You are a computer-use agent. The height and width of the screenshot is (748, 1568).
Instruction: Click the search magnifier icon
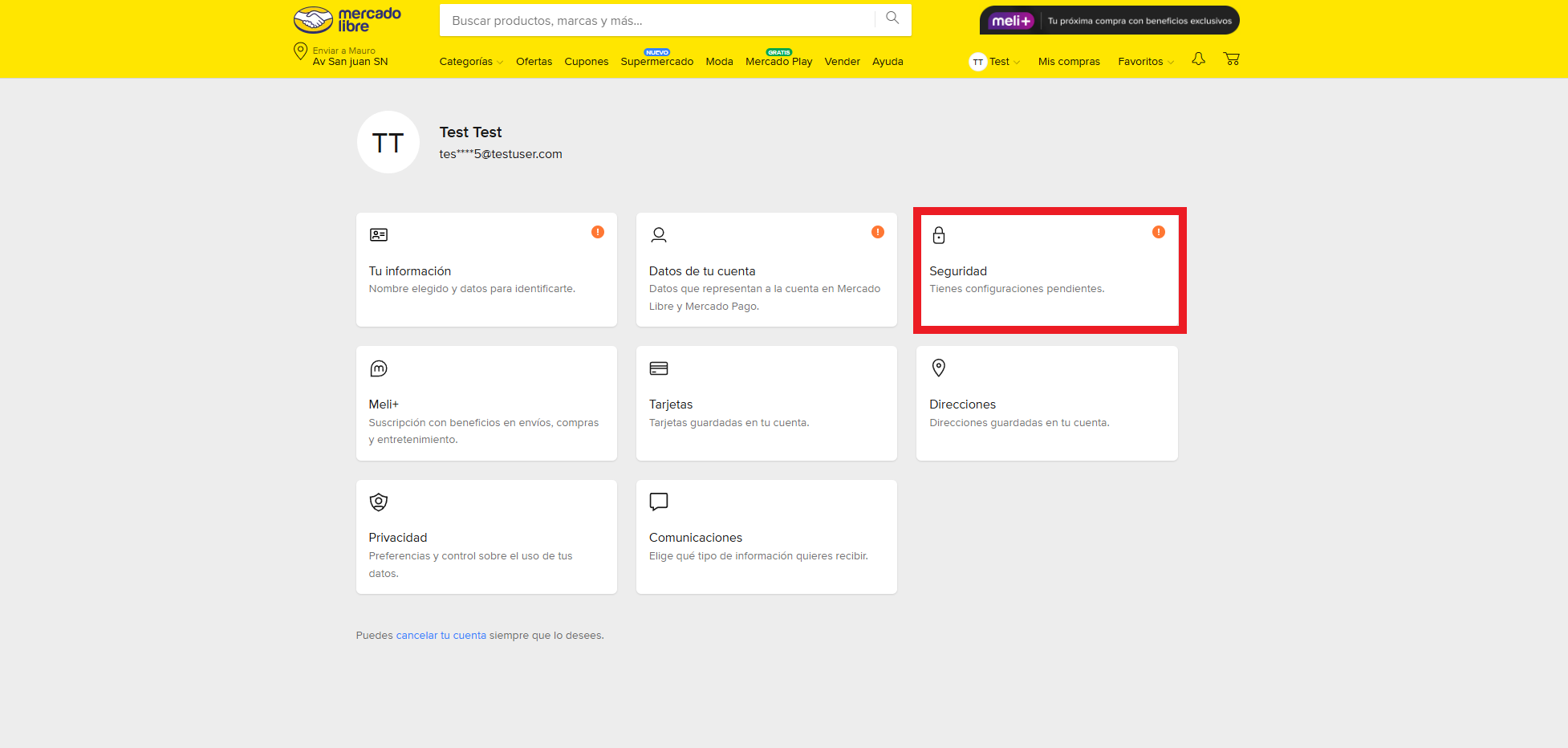tap(892, 18)
